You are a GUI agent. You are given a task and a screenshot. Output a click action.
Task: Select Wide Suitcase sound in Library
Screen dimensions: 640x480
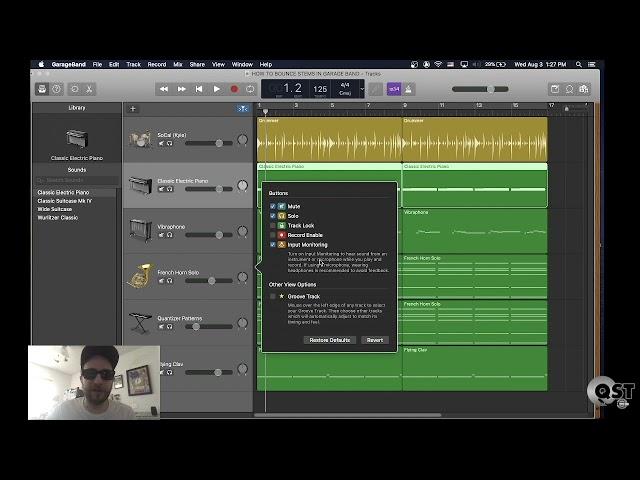pos(55,209)
